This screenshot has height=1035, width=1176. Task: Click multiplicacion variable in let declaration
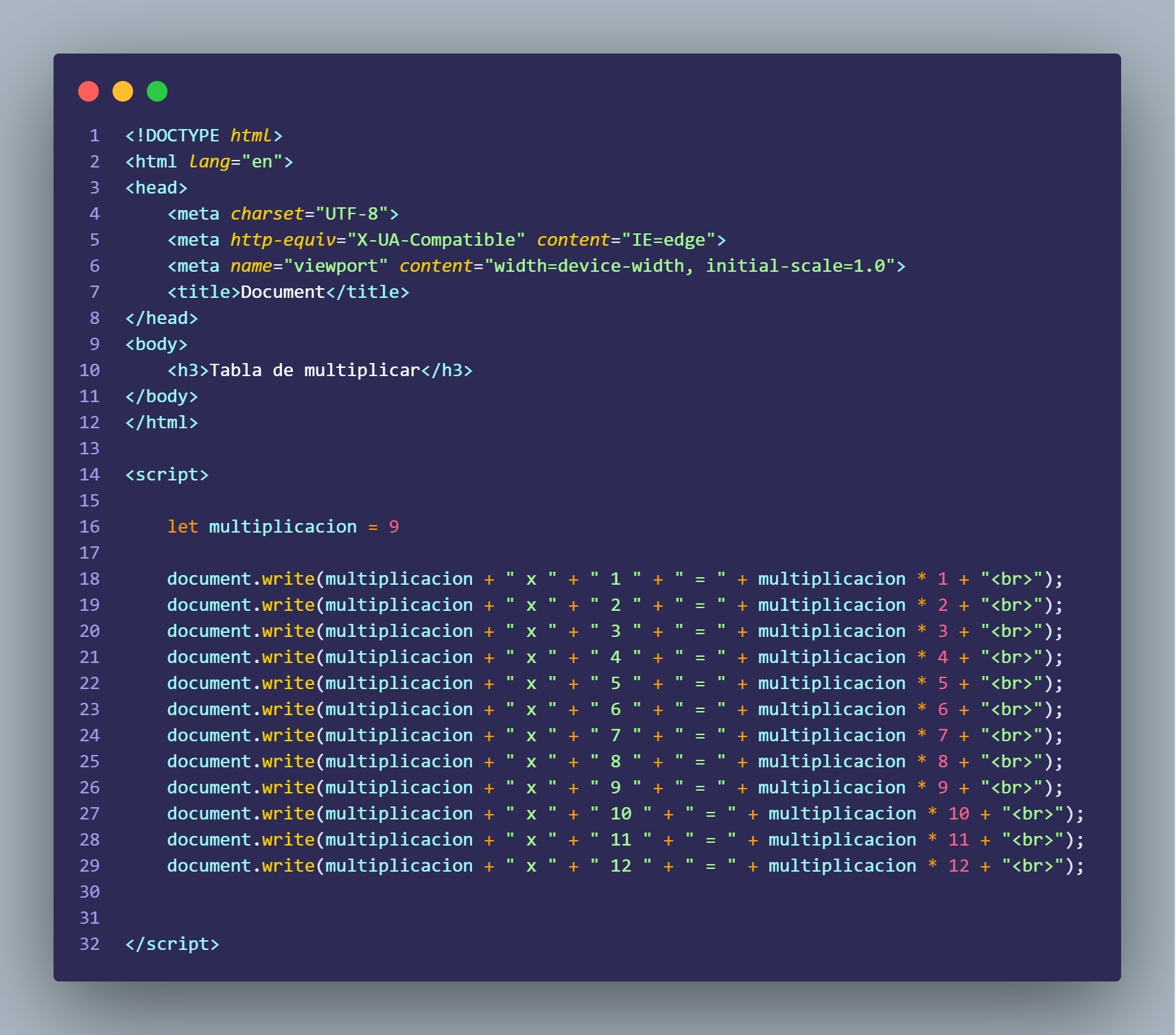[283, 526]
